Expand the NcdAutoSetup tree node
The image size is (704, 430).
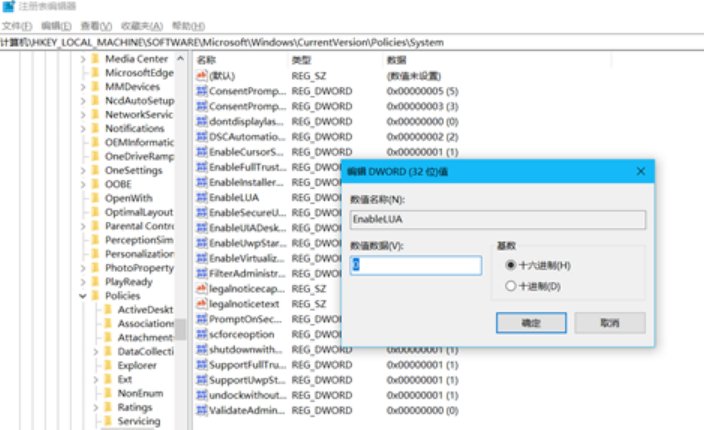83,101
